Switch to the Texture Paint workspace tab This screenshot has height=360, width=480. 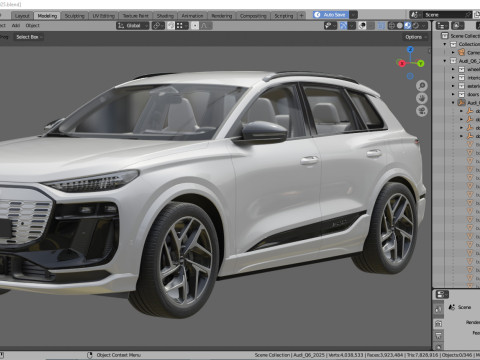(135, 16)
